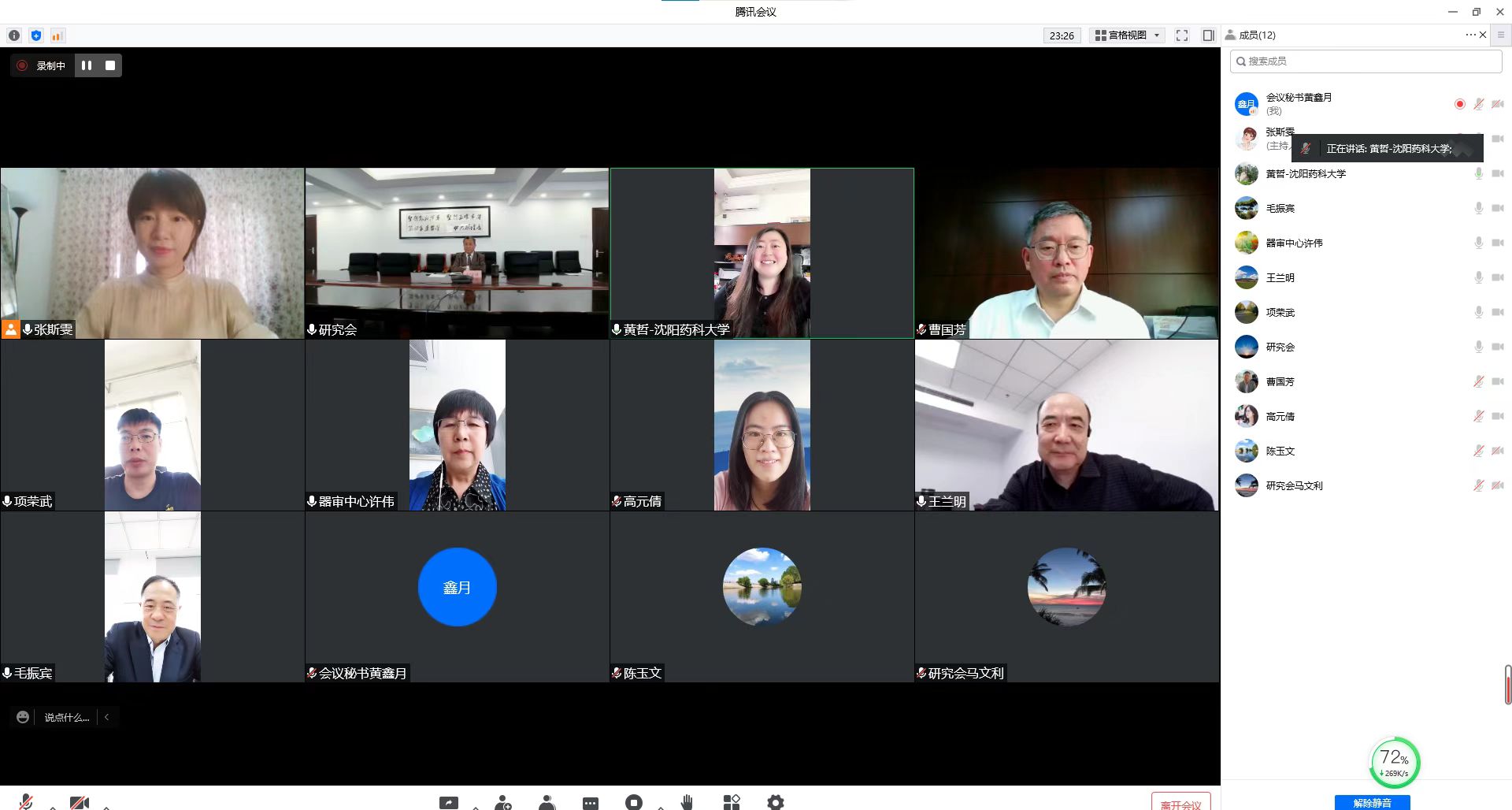Toggle 王兰明 microphone icon in member list
The image size is (1512, 810).
tap(1479, 277)
